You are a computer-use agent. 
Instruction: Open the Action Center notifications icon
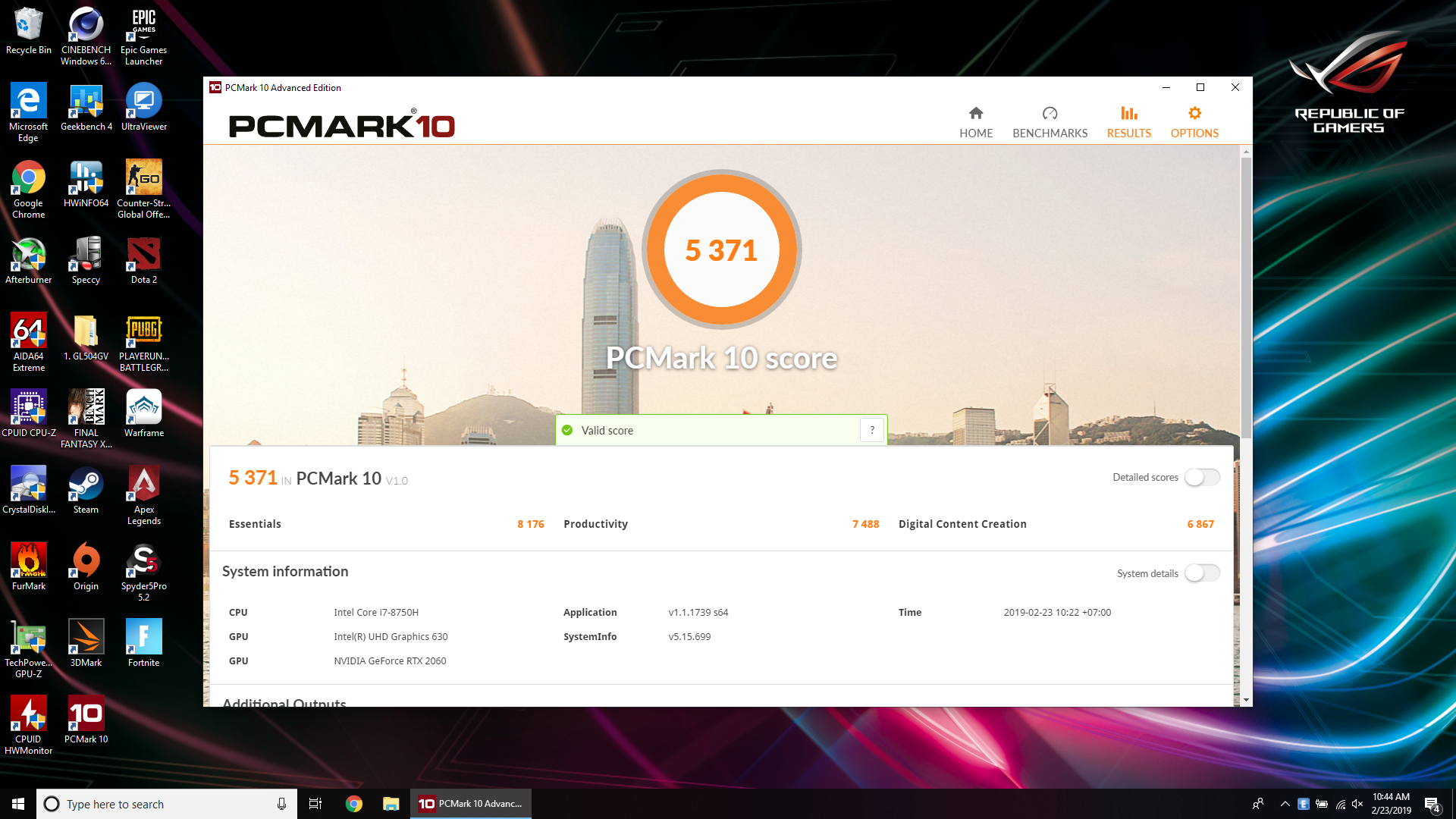(1432, 805)
